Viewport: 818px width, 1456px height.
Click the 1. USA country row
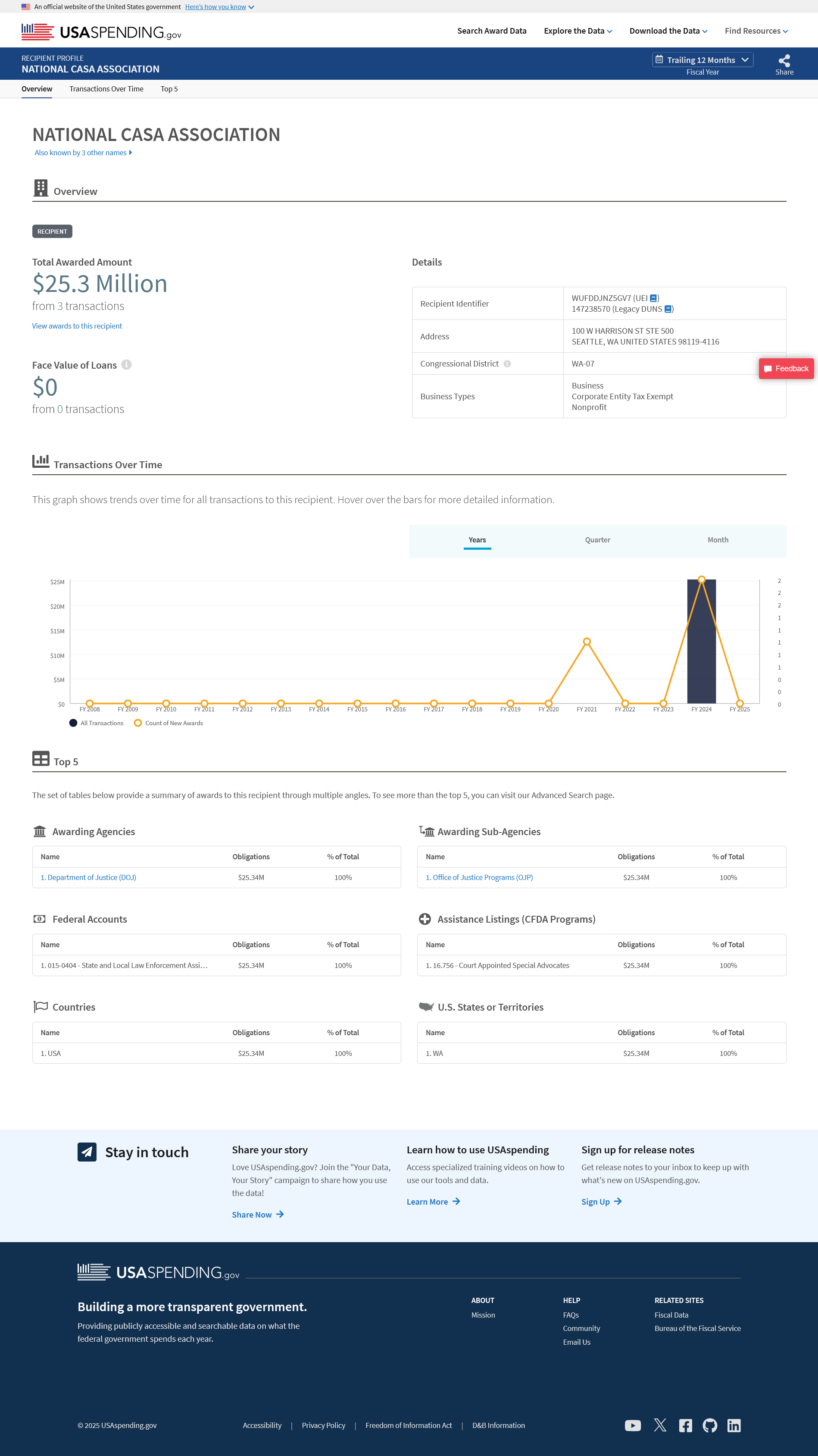point(216,1054)
